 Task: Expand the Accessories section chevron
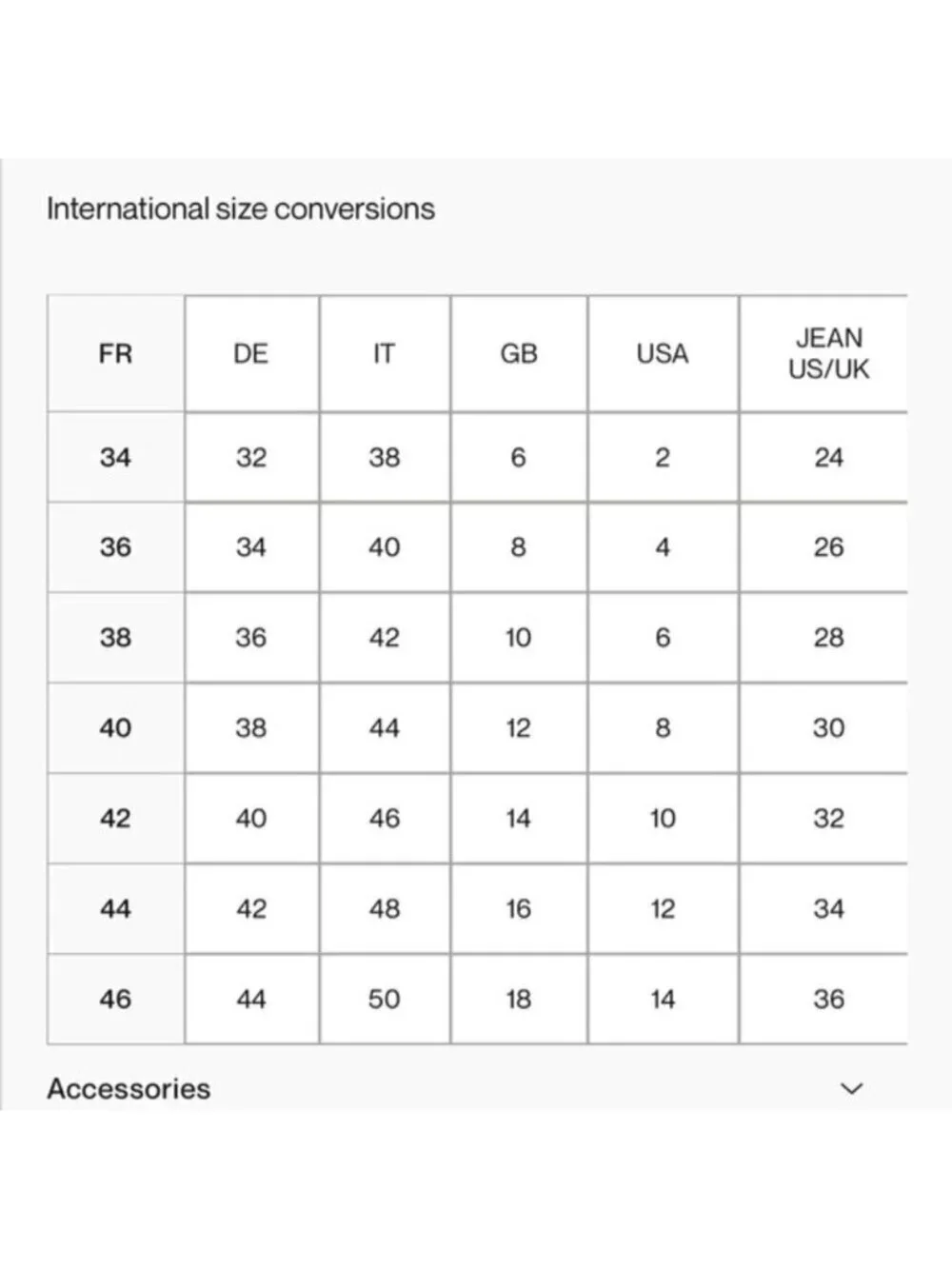(852, 1088)
